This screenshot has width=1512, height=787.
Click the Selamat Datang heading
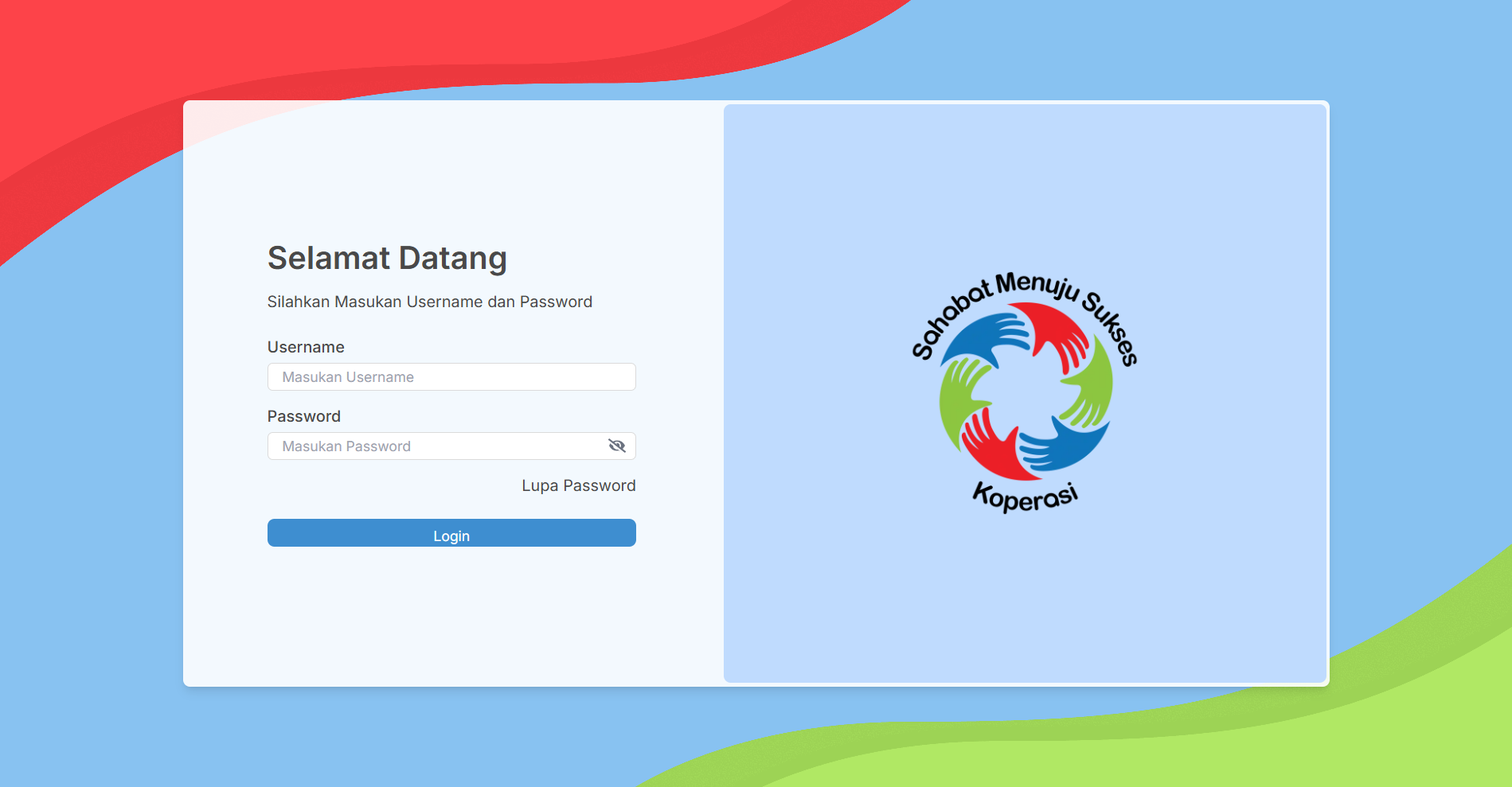[x=387, y=258]
